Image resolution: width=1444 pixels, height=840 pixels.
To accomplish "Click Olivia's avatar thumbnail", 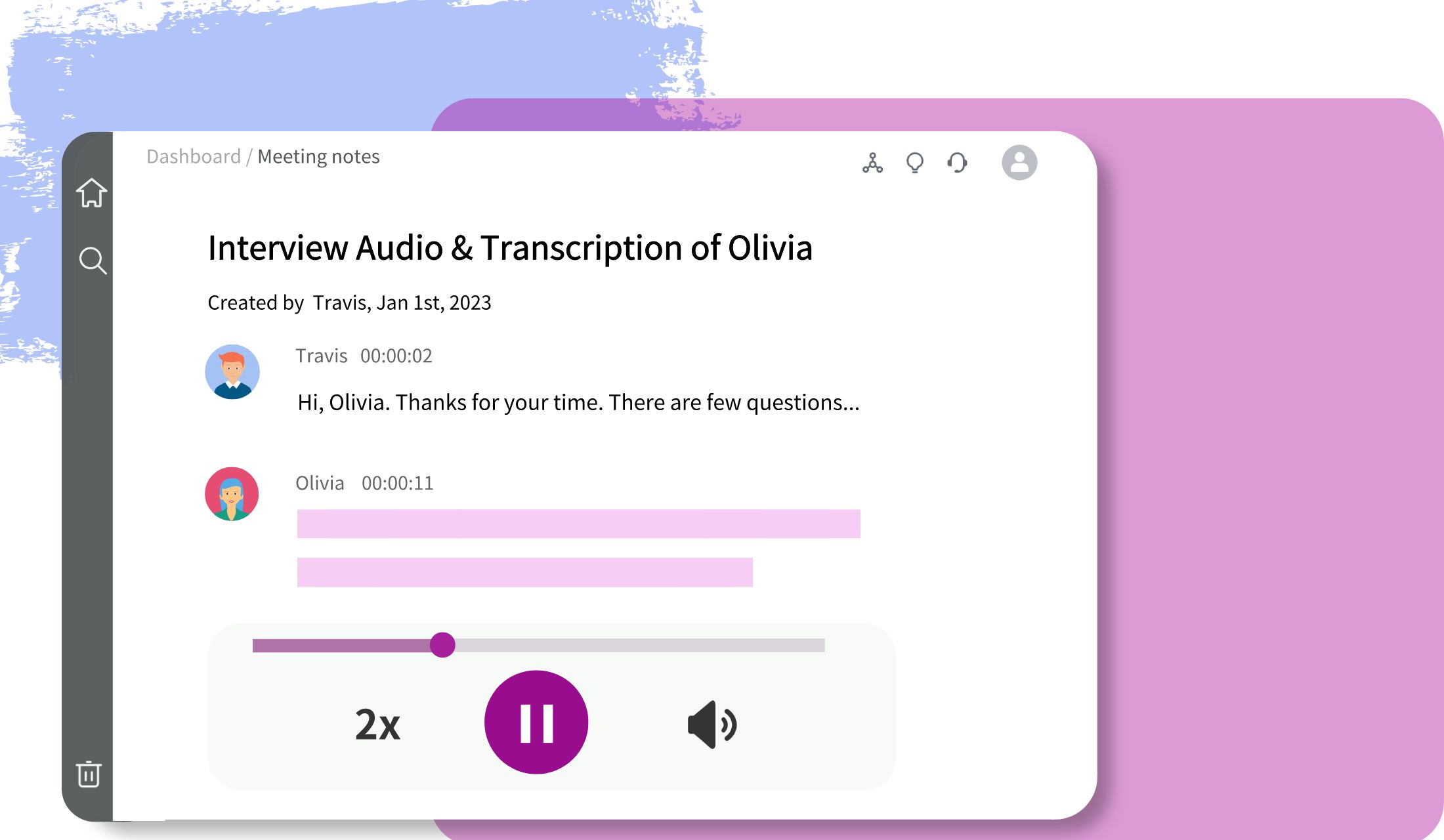I will (232, 494).
